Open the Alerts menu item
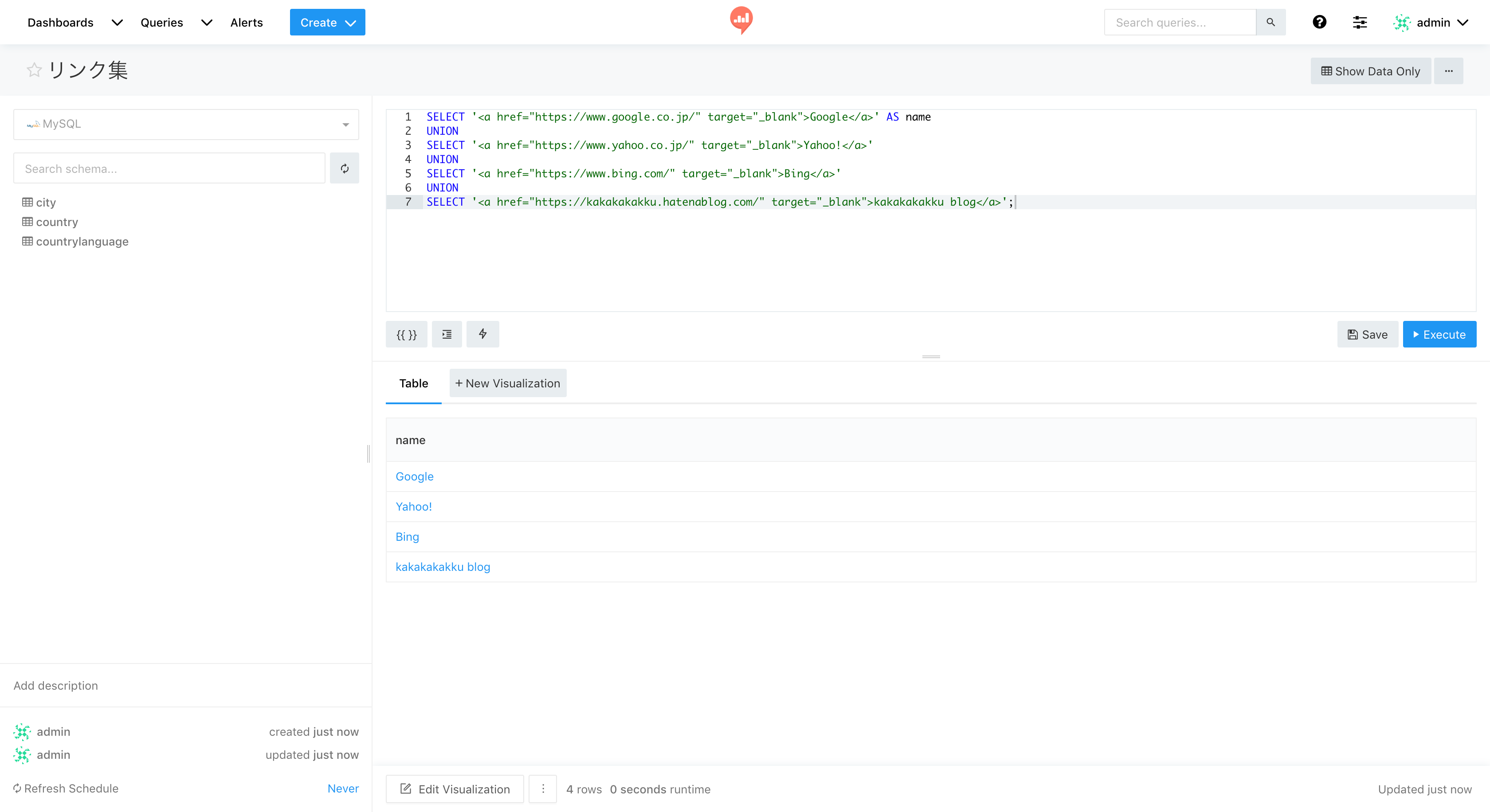Screen dimensions: 1490x812 tap(247, 22)
